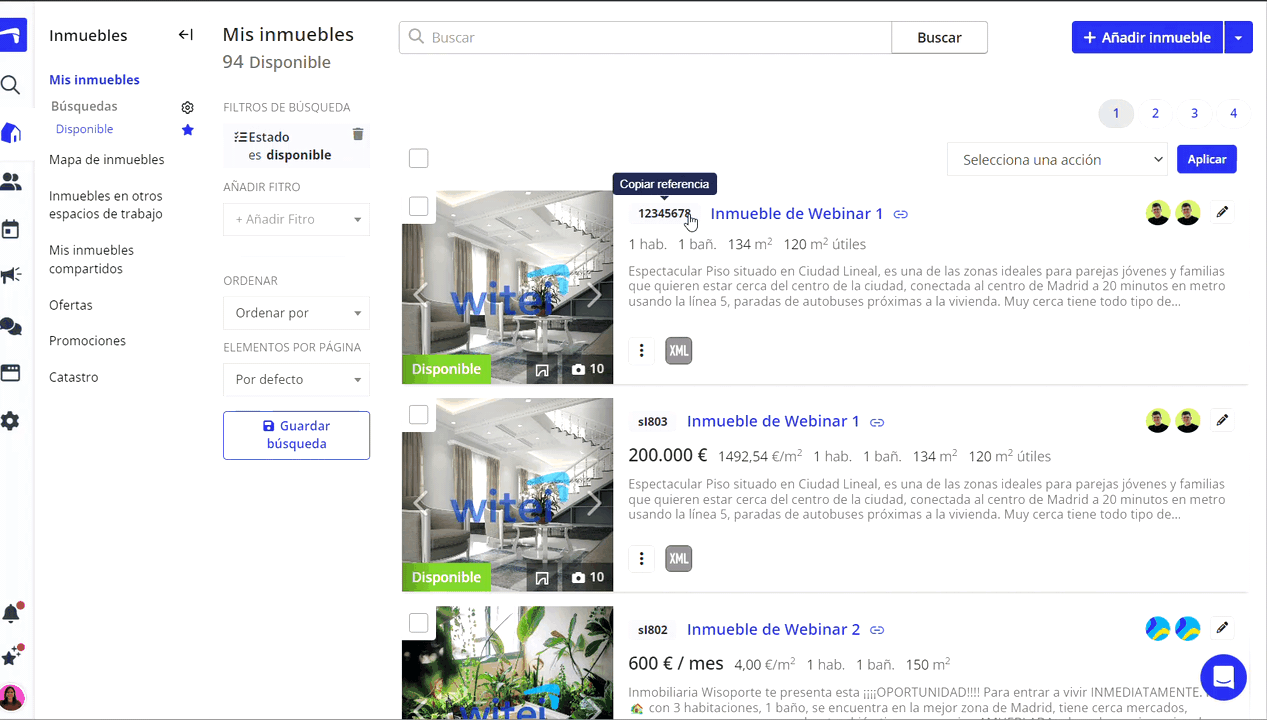Viewport: 1267px width, 720px height.
Task: Go to Mapa de inmuebles
Action: click(106, 160)
